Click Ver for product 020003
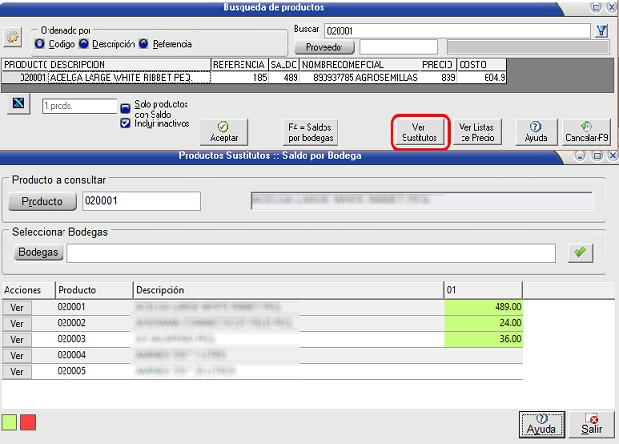619x444 pixels. tap(16, 339)
